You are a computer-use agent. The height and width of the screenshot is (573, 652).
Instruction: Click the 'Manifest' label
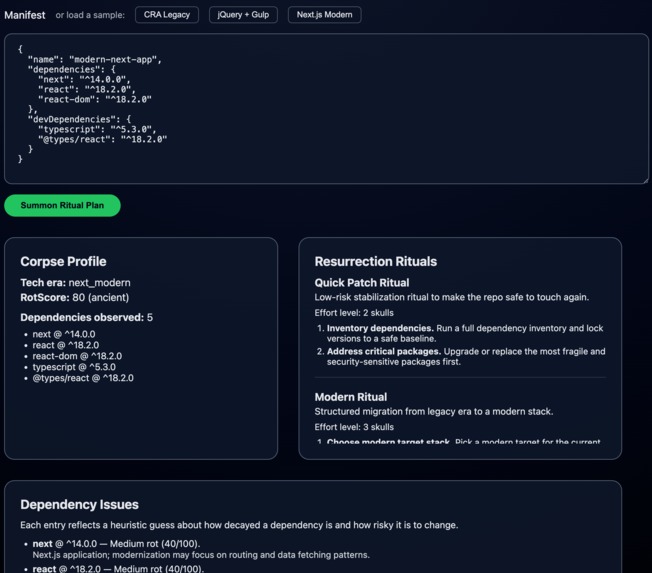tap(25, 15)
